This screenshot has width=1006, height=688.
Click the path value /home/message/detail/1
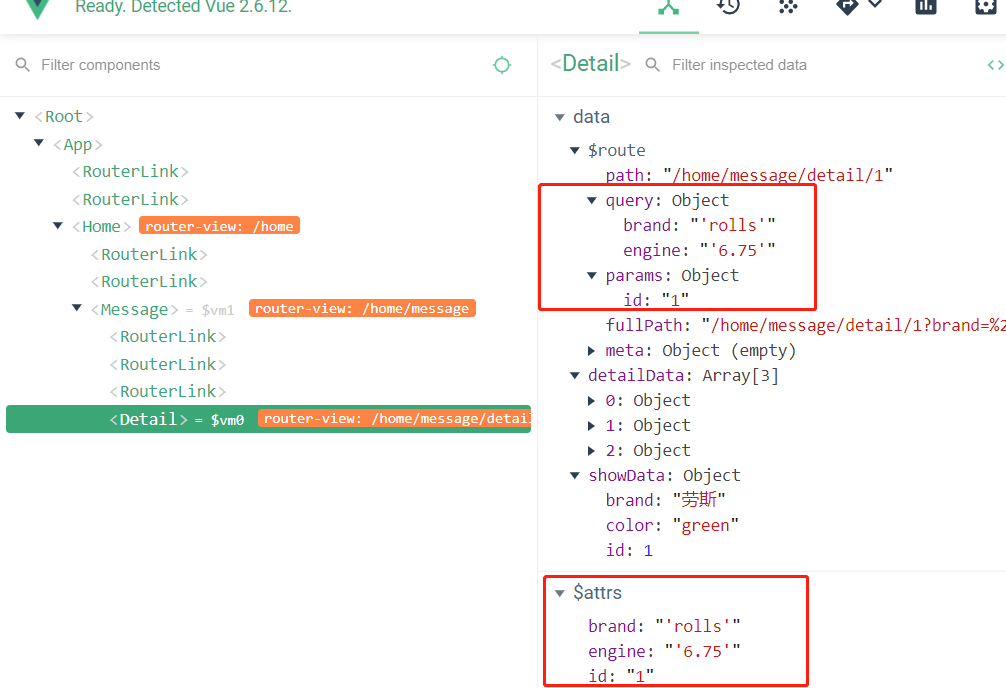[778, 175]
